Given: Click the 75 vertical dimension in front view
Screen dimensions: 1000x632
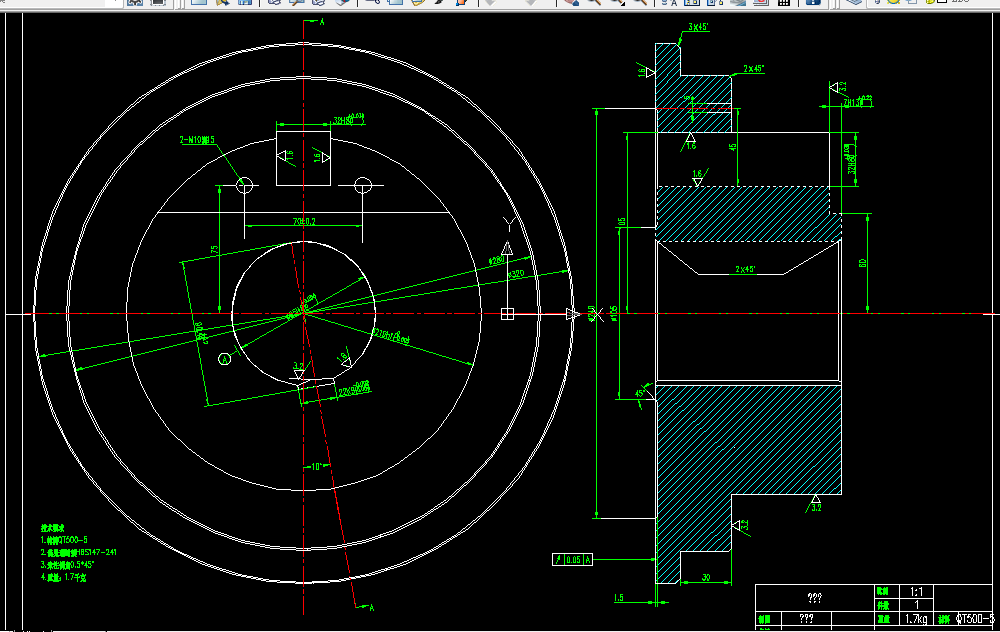Looking at the screenshot, I should click(215, 250).
